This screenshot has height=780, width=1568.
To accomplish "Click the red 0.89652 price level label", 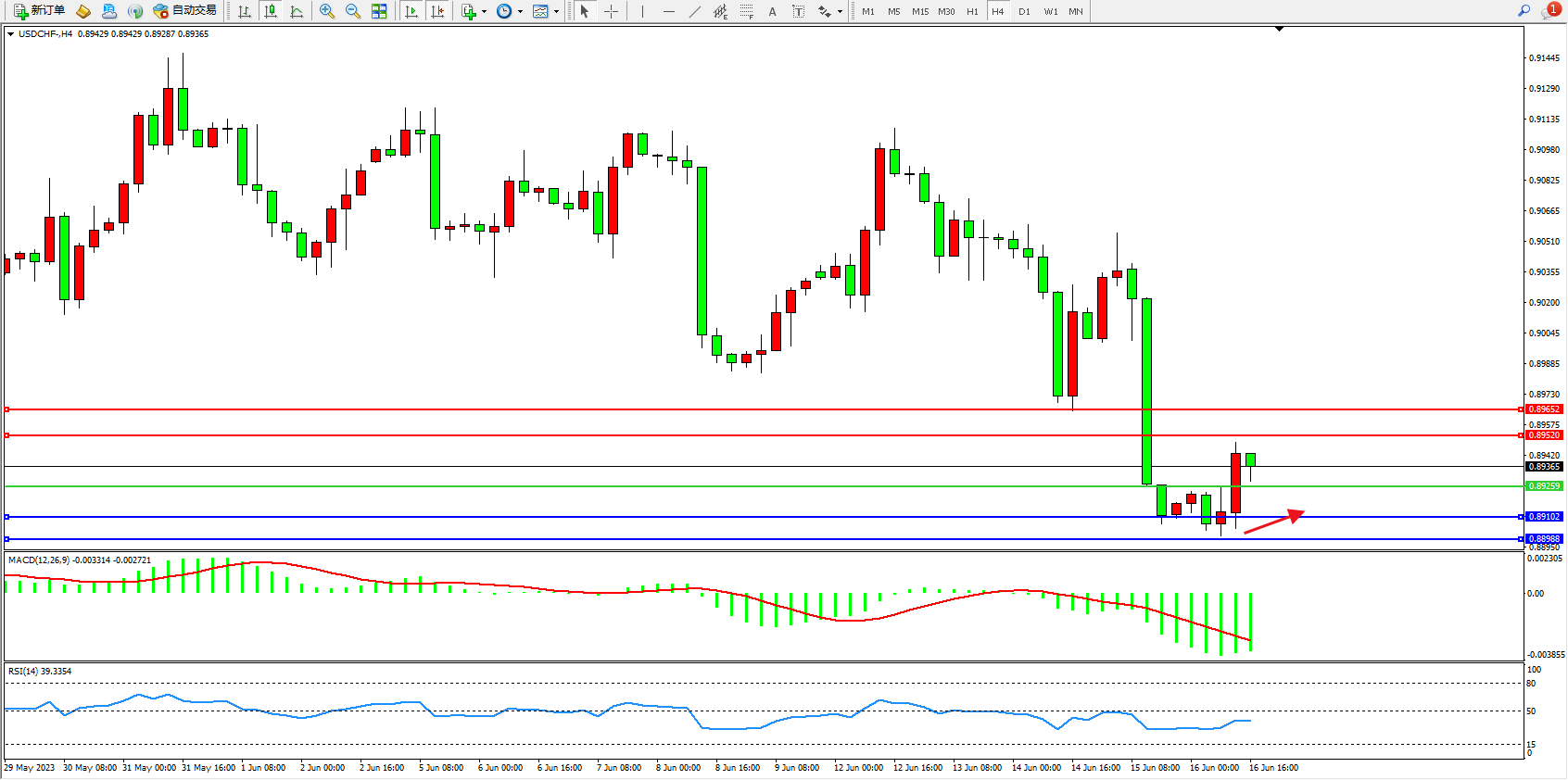I will tap(1544, 409).
